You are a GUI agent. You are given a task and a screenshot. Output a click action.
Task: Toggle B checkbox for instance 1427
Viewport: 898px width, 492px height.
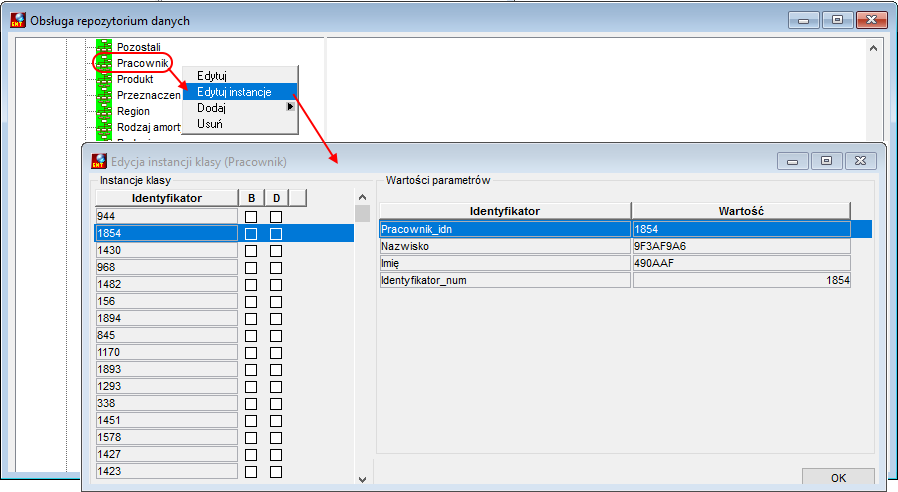coord(251,455)
